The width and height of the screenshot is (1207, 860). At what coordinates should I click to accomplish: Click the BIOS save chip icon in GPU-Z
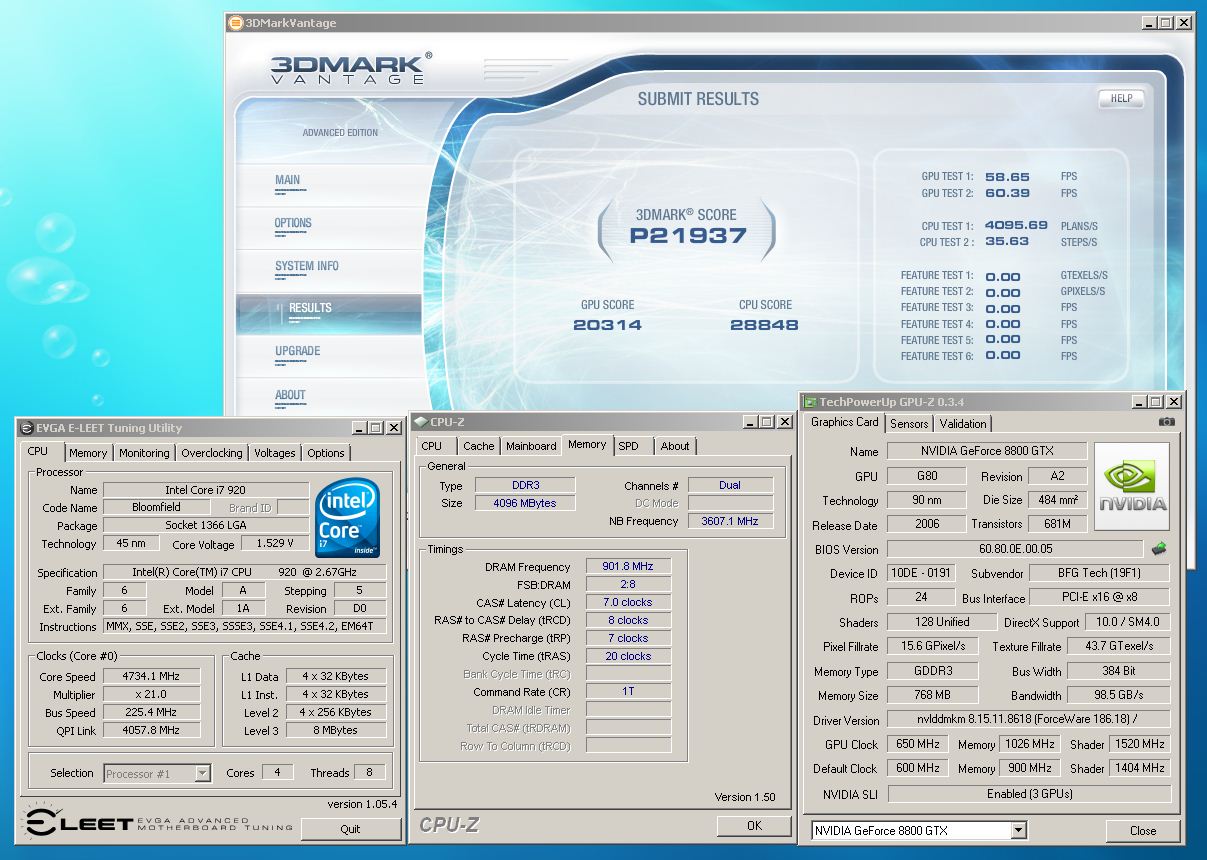click(x=1159, y=549)
